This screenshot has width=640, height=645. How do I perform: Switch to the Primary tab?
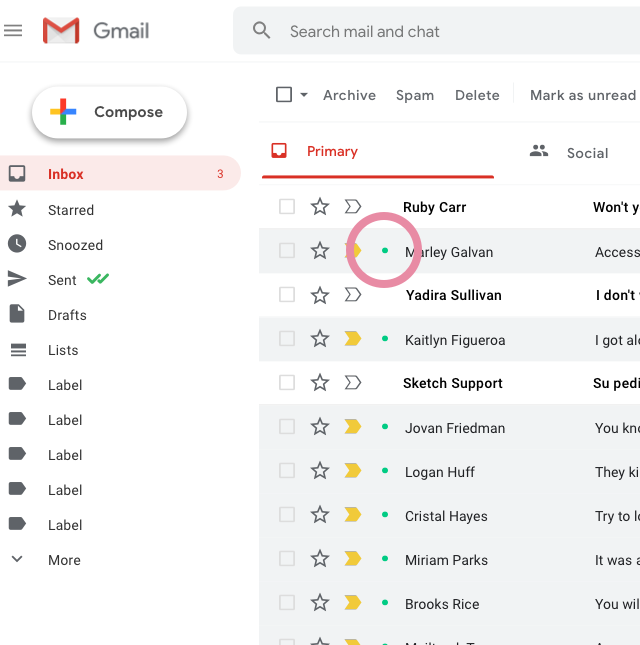(x=332, y=151)
